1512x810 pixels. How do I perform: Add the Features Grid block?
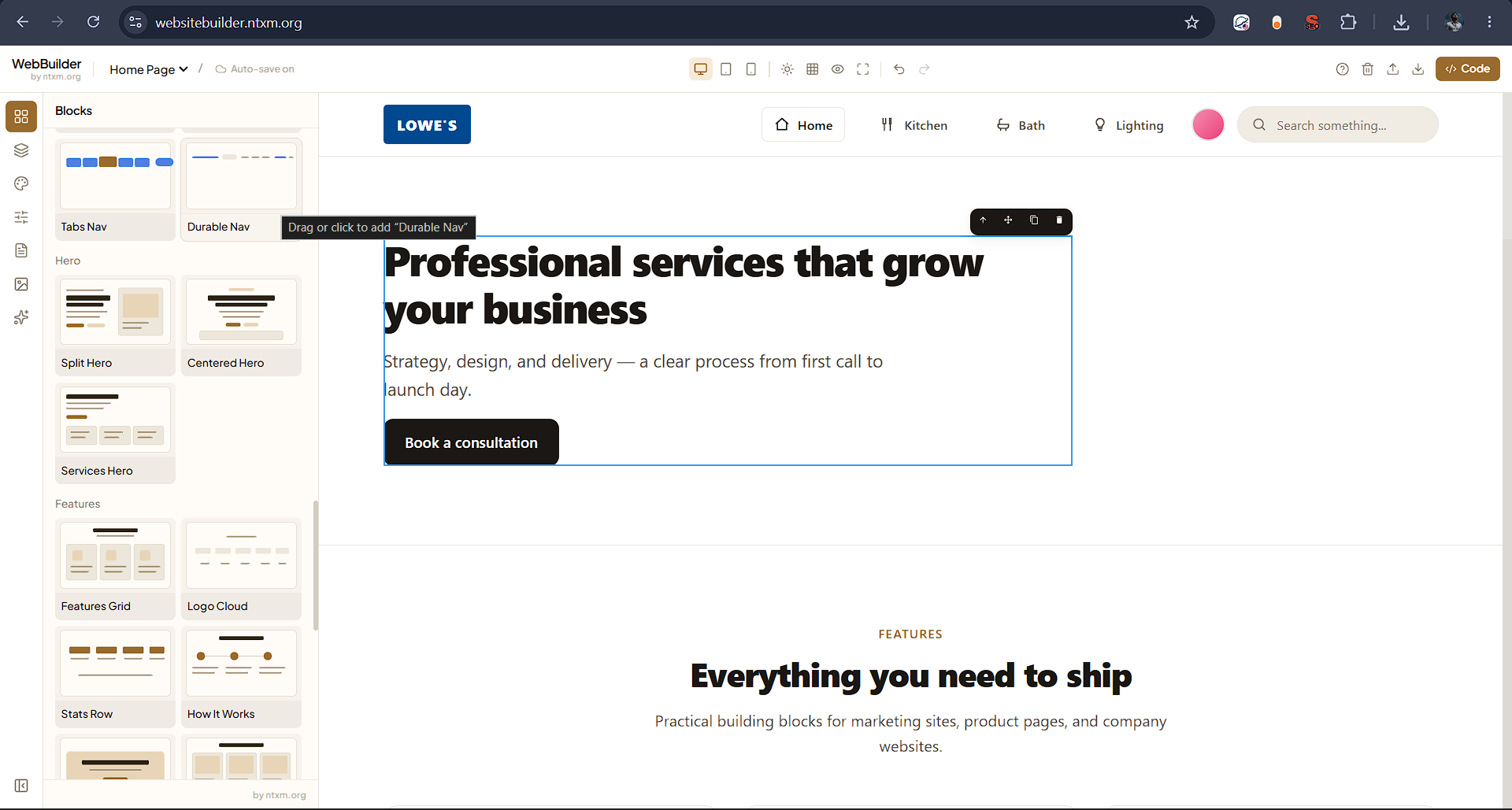pyautogui.click(x=116, y=568)
